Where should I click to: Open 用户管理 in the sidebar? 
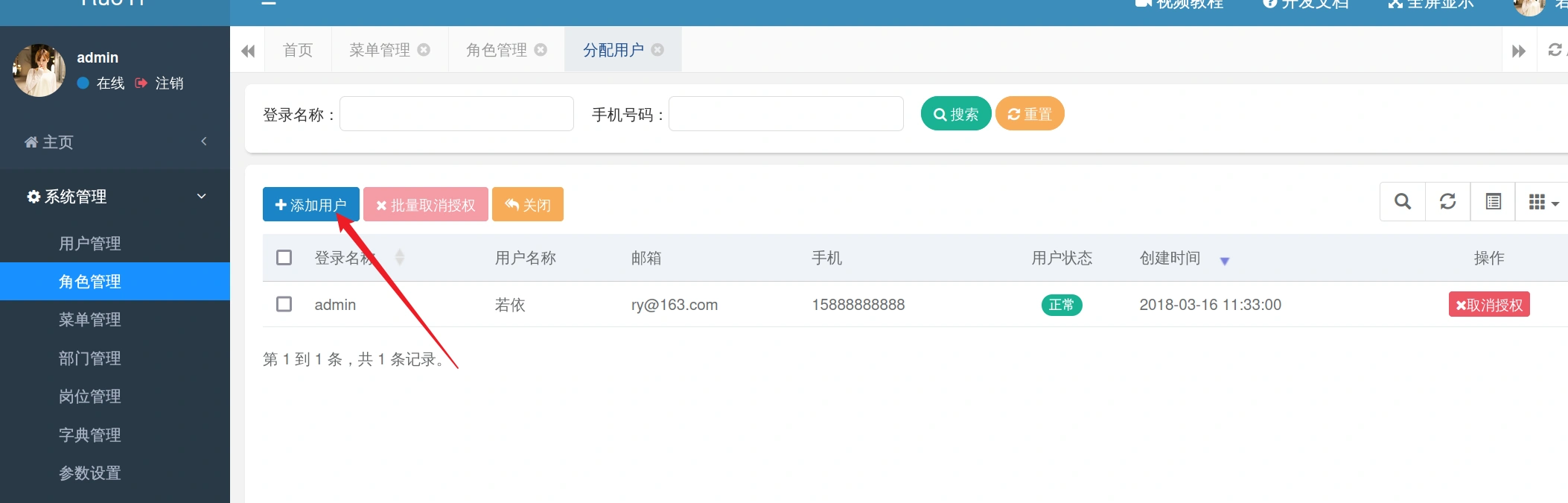pyautogui.click(x=90, y=244)
